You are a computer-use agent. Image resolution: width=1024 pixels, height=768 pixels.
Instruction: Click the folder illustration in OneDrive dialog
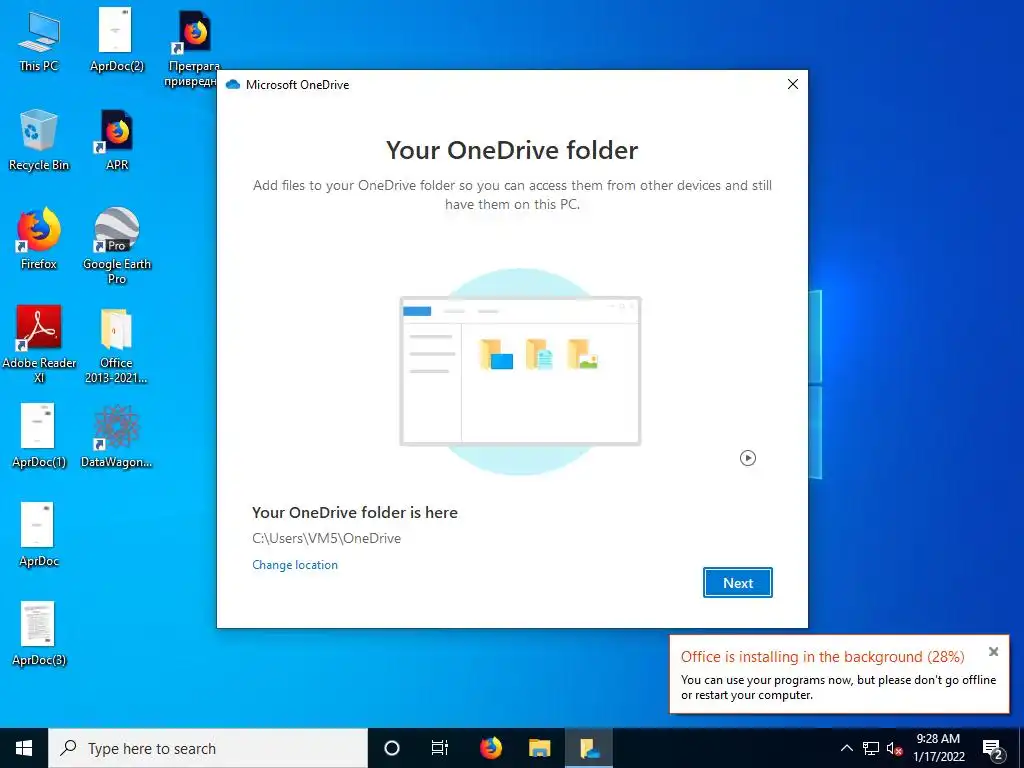[x=520, y=371]
